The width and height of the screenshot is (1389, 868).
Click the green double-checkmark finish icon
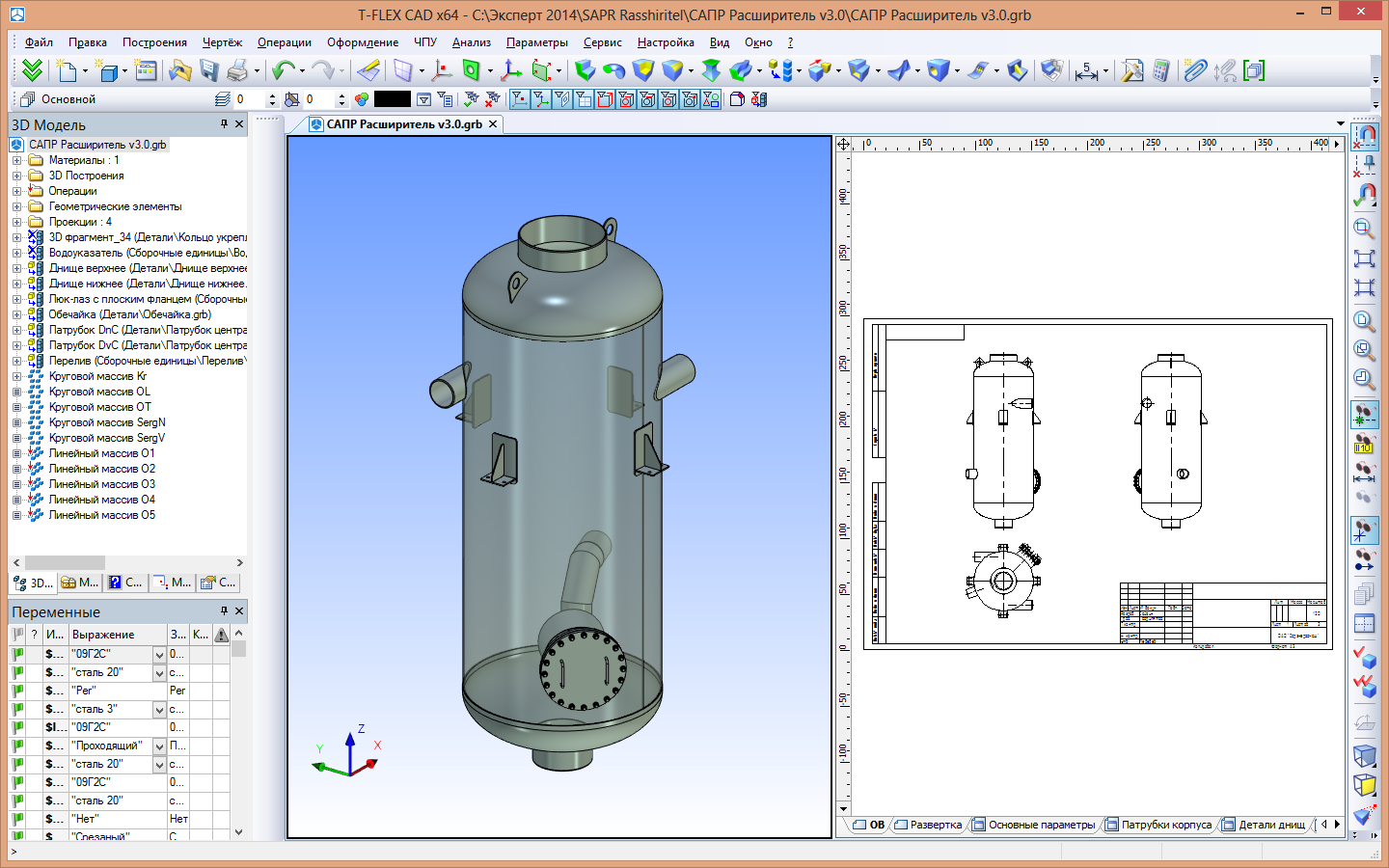(x=32, y=70)
